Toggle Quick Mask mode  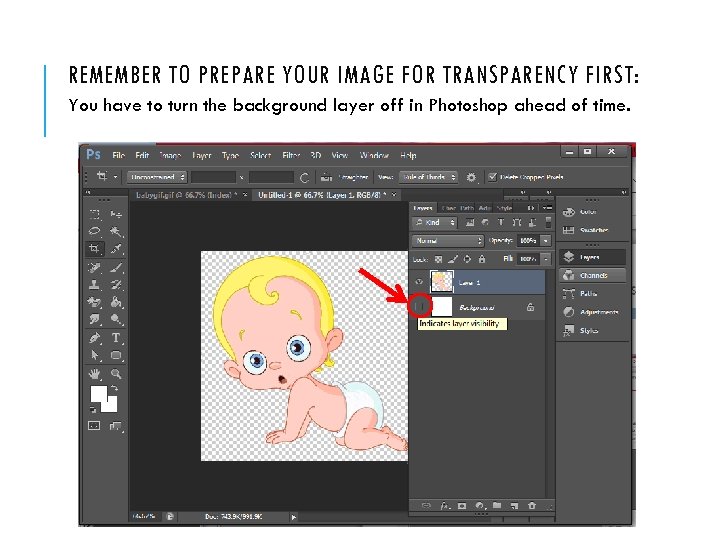click(x=94, y=426)
